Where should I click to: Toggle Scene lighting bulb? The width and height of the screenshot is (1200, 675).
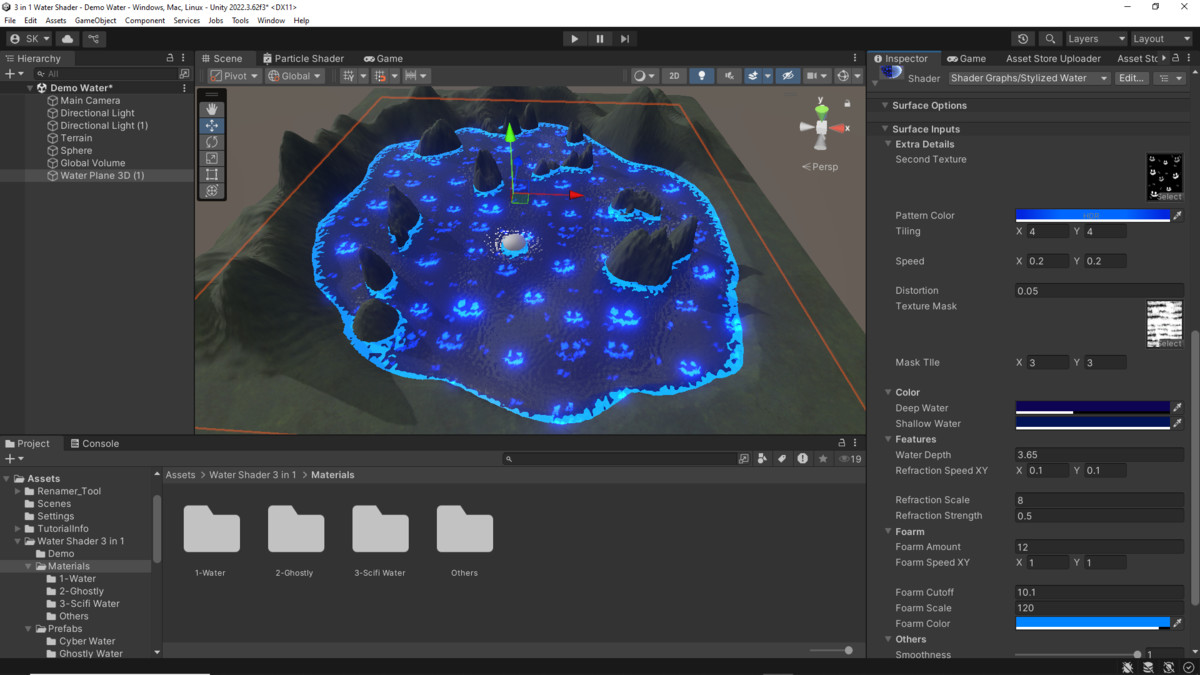(x=701, y=76)
